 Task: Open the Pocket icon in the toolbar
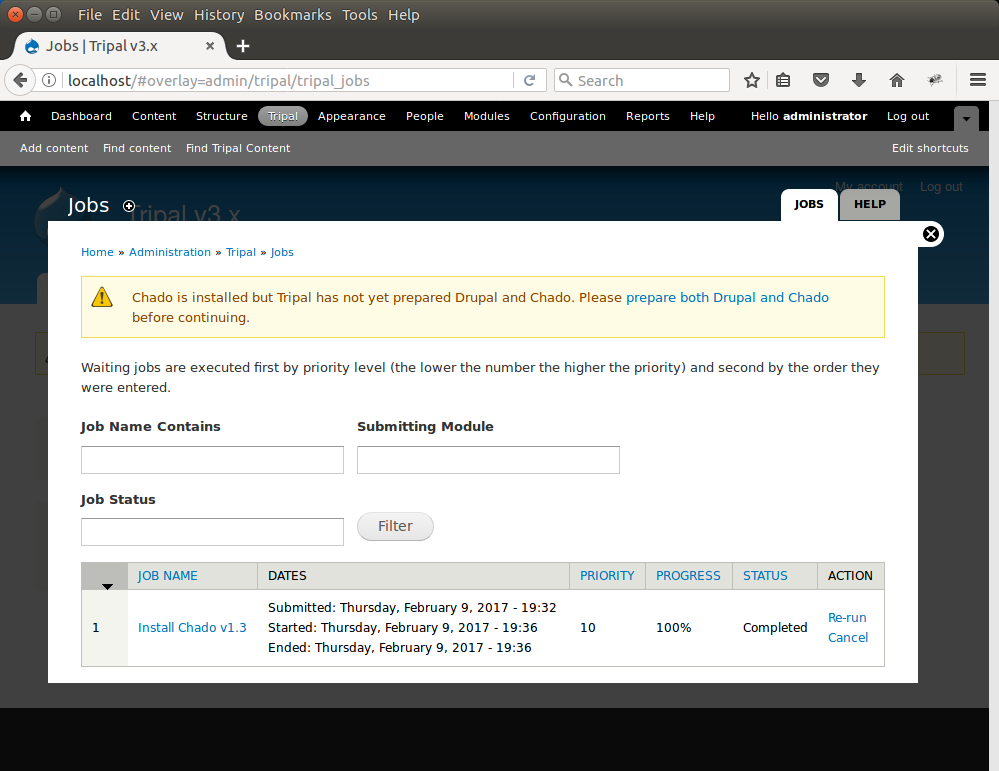pyautogui.click(x=820, y=80)
